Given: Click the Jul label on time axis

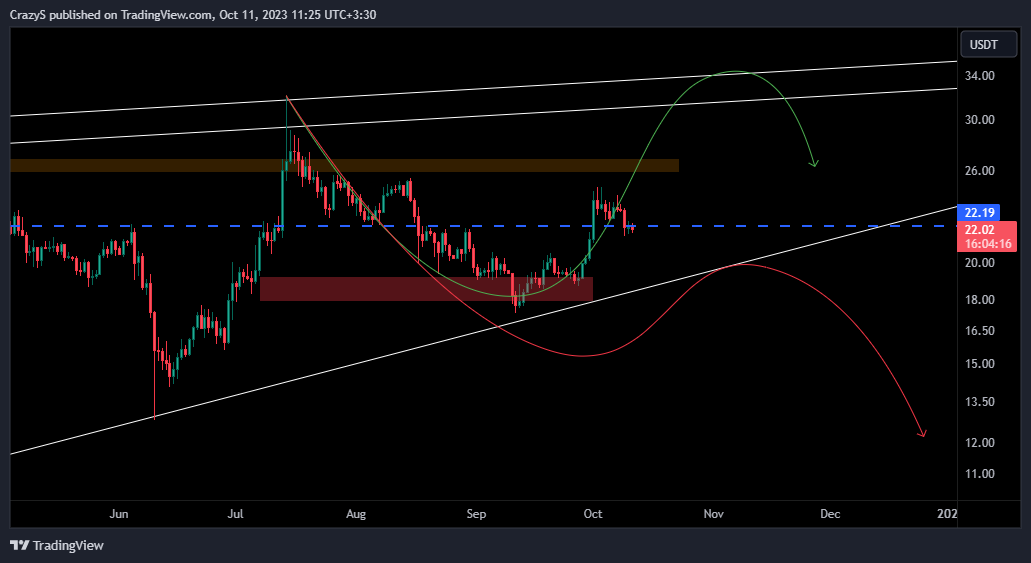Looking at the screenshot, I should [235, 514].
